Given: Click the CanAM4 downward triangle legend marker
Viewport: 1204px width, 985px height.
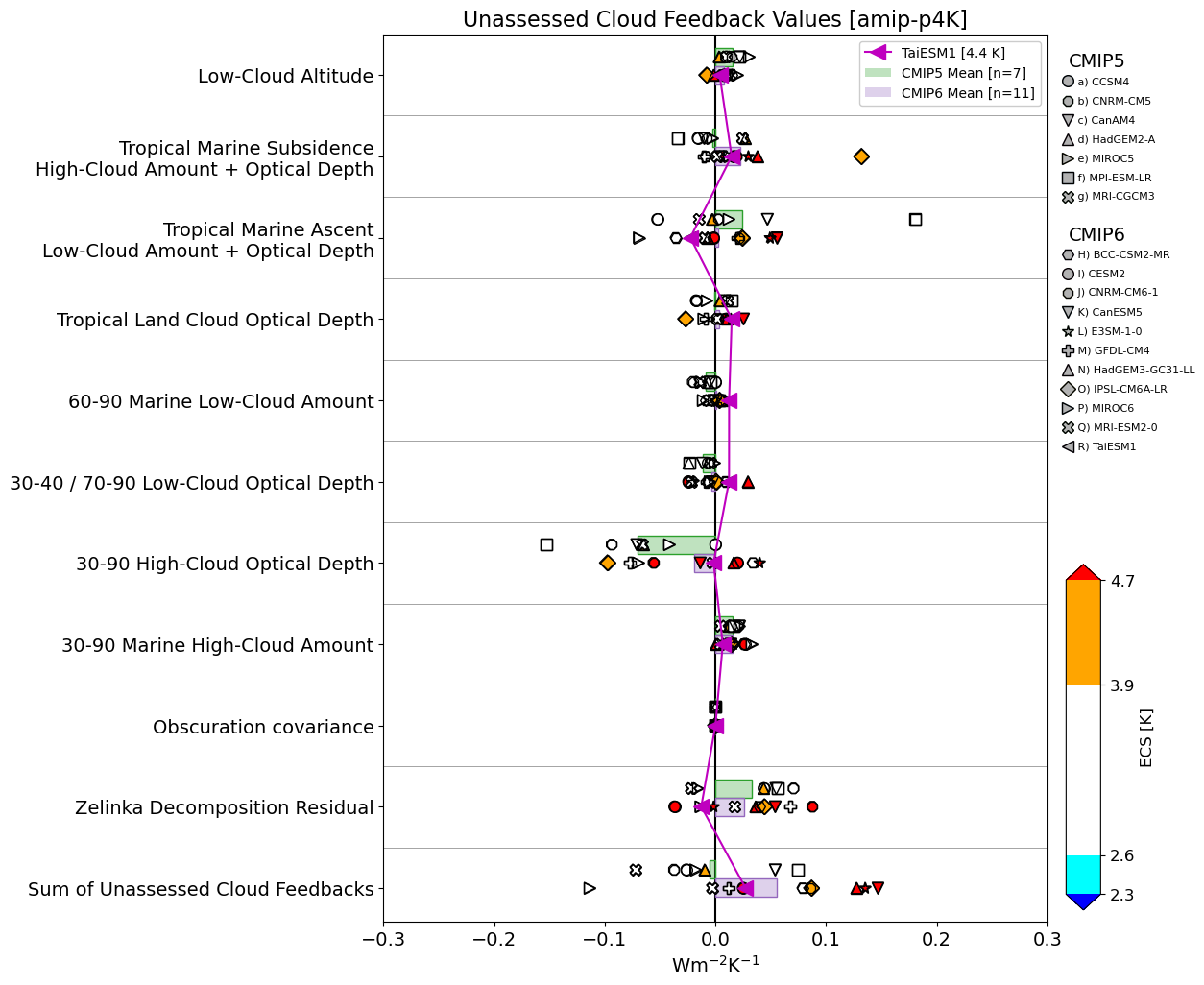Looking at the screenshot, I should pyautogui.click(x=1068, y=120).
